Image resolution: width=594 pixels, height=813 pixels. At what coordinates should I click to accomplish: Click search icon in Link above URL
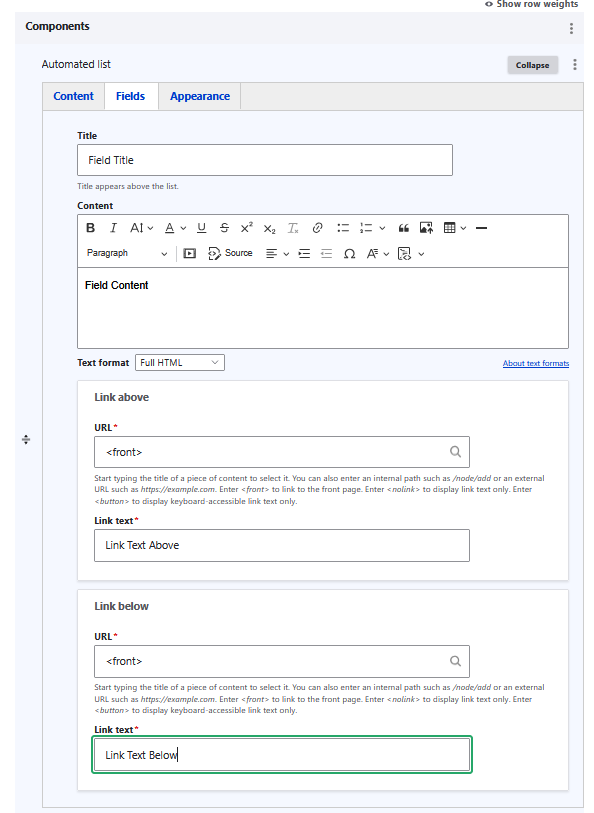click(x=455, y=452)
